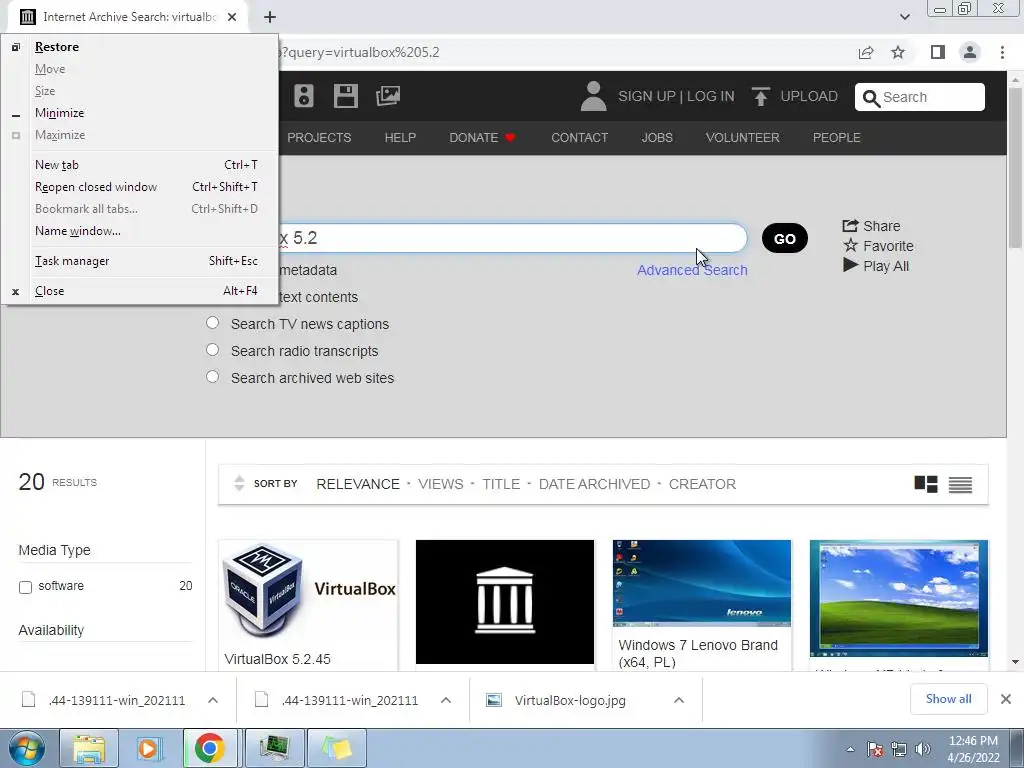Open the Chrome profile avatar

click(970, 52)
